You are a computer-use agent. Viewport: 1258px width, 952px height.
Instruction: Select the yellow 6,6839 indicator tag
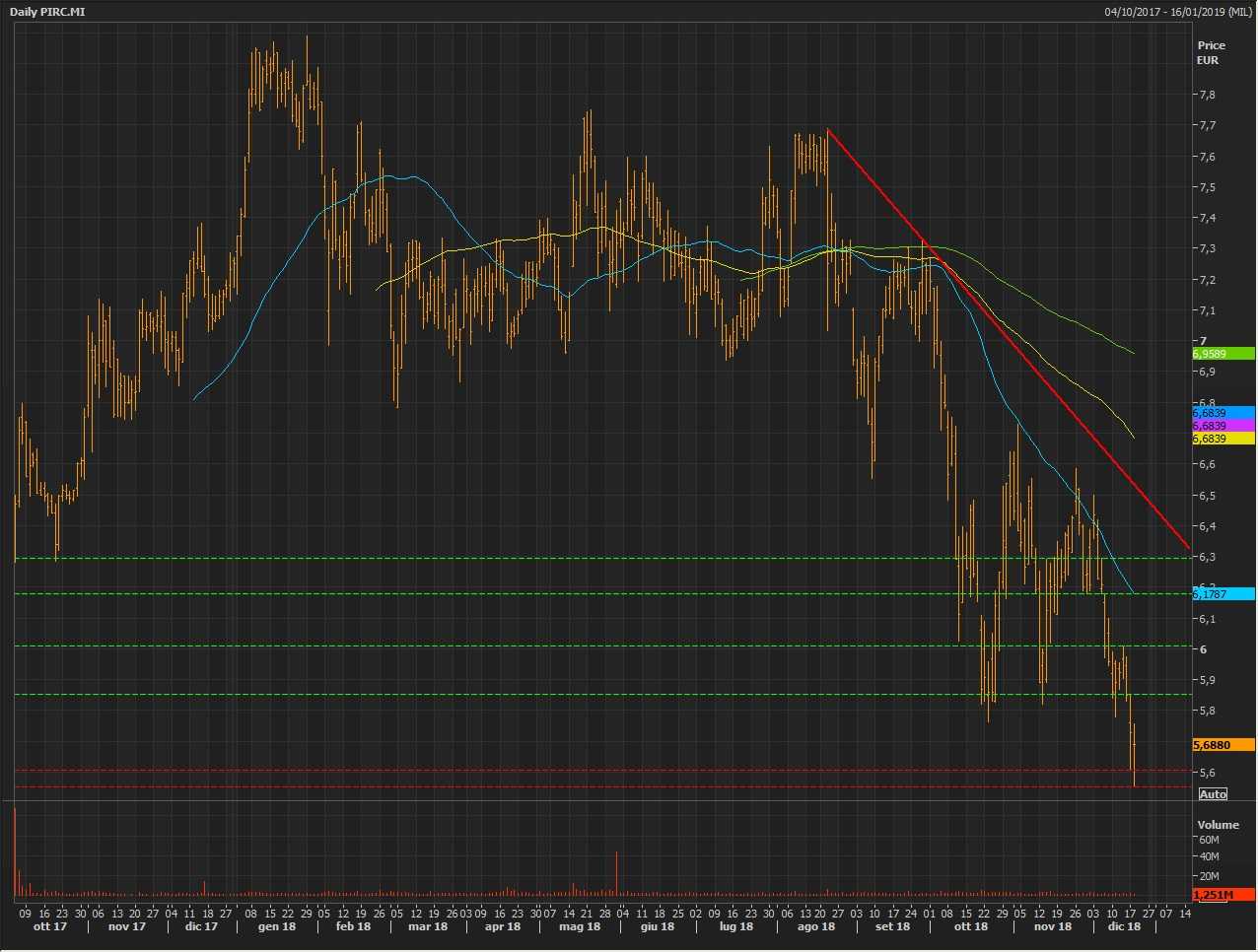point(1223,439)
